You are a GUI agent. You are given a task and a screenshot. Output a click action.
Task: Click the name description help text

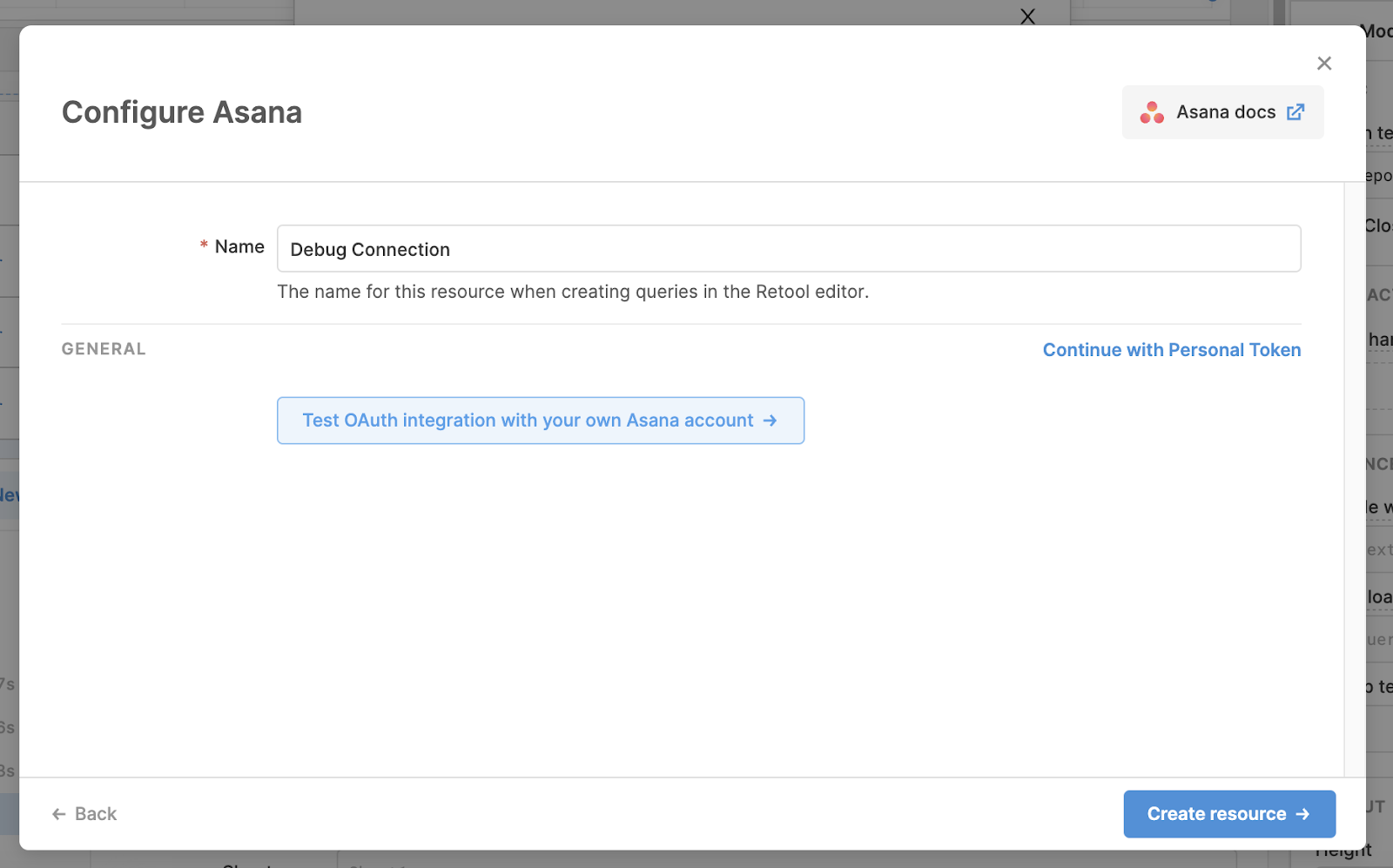pos(573,292)
